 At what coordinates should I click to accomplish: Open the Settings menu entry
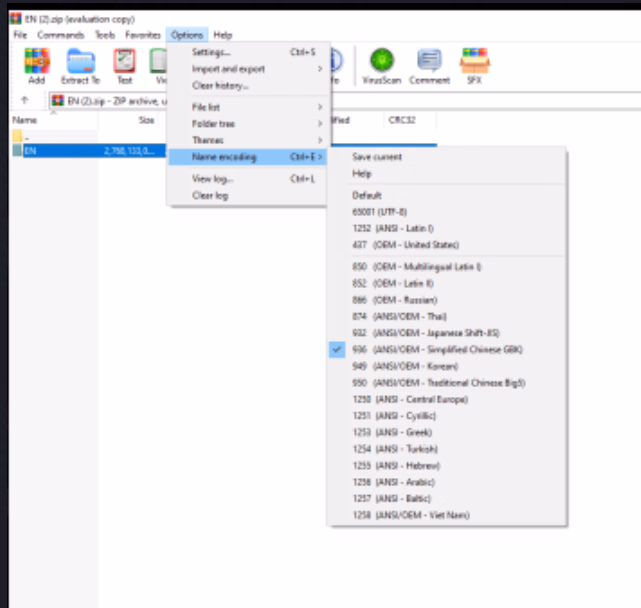211,52
